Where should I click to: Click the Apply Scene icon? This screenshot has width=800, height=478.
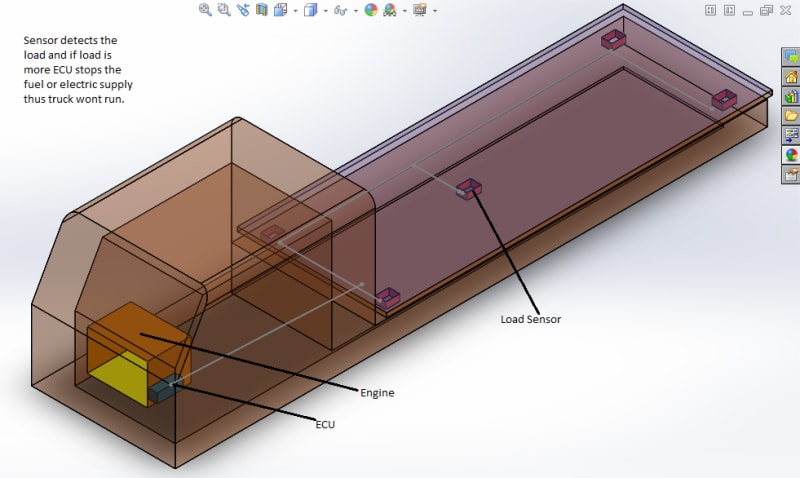pyautogui.click(x=390, y=10)
